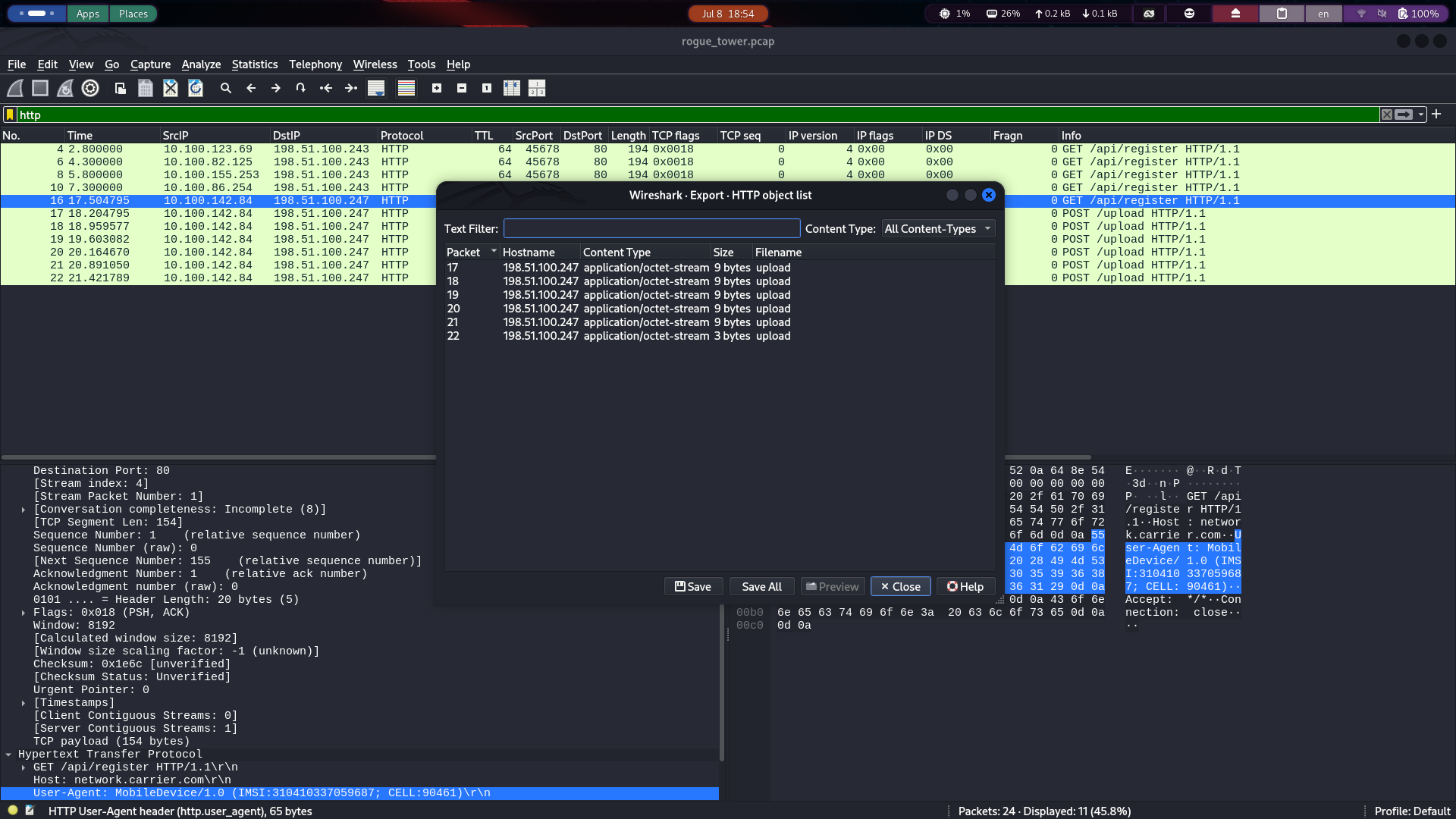Click the reload capture file icon
This screenshot has height=819, width=1456.
(196, 88)
